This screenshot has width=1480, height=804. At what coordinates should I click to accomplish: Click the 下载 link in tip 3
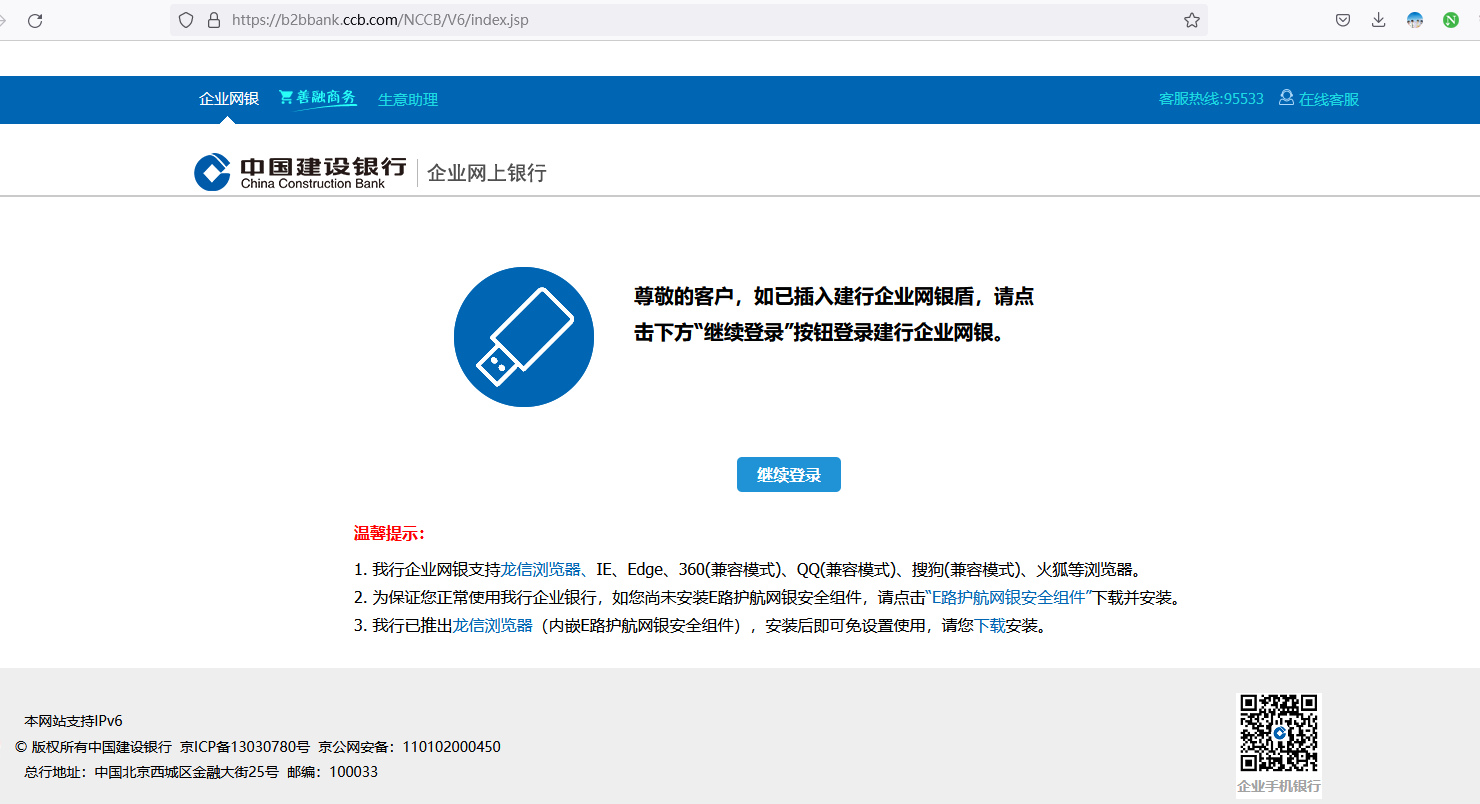coord(990,626)
